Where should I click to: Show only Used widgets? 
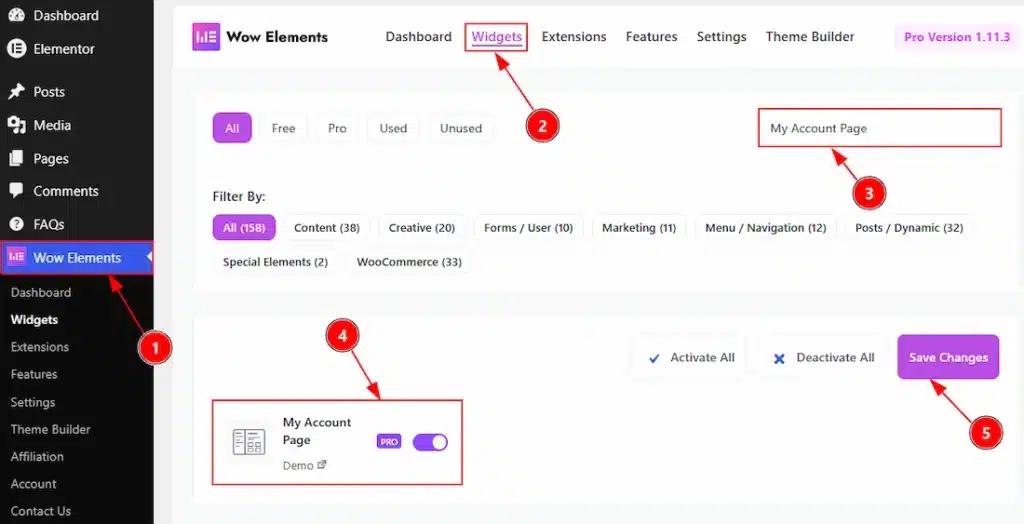[x=393, y=128]
